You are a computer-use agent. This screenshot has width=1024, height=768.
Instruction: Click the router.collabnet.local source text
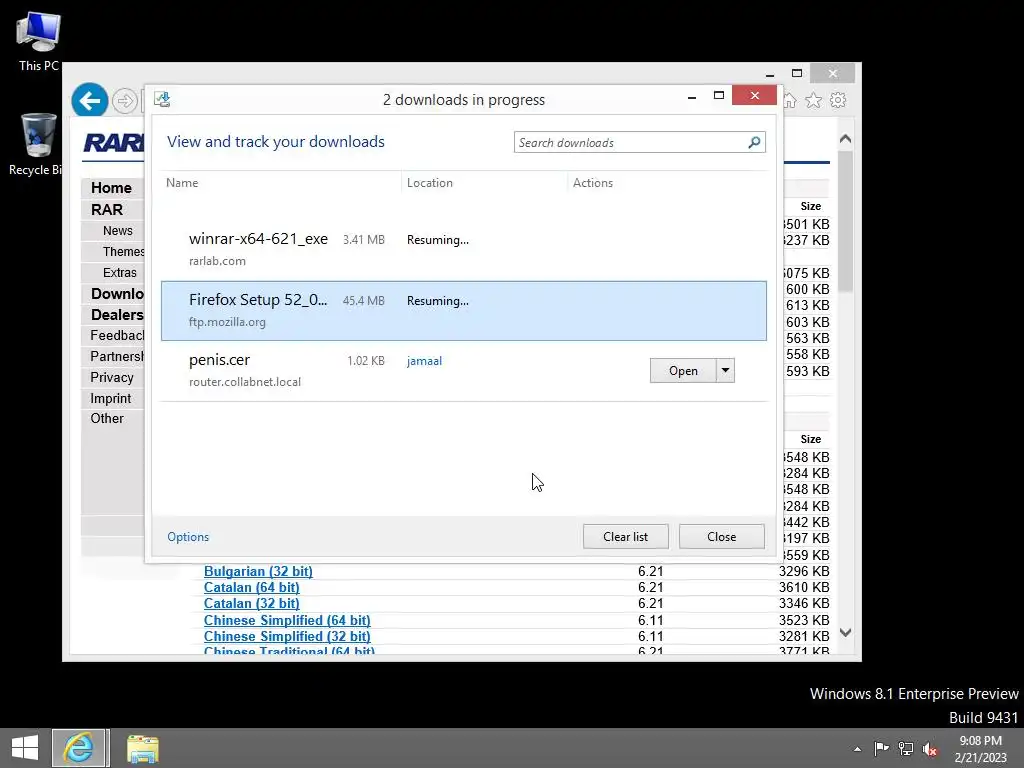[x=245, y=381]
